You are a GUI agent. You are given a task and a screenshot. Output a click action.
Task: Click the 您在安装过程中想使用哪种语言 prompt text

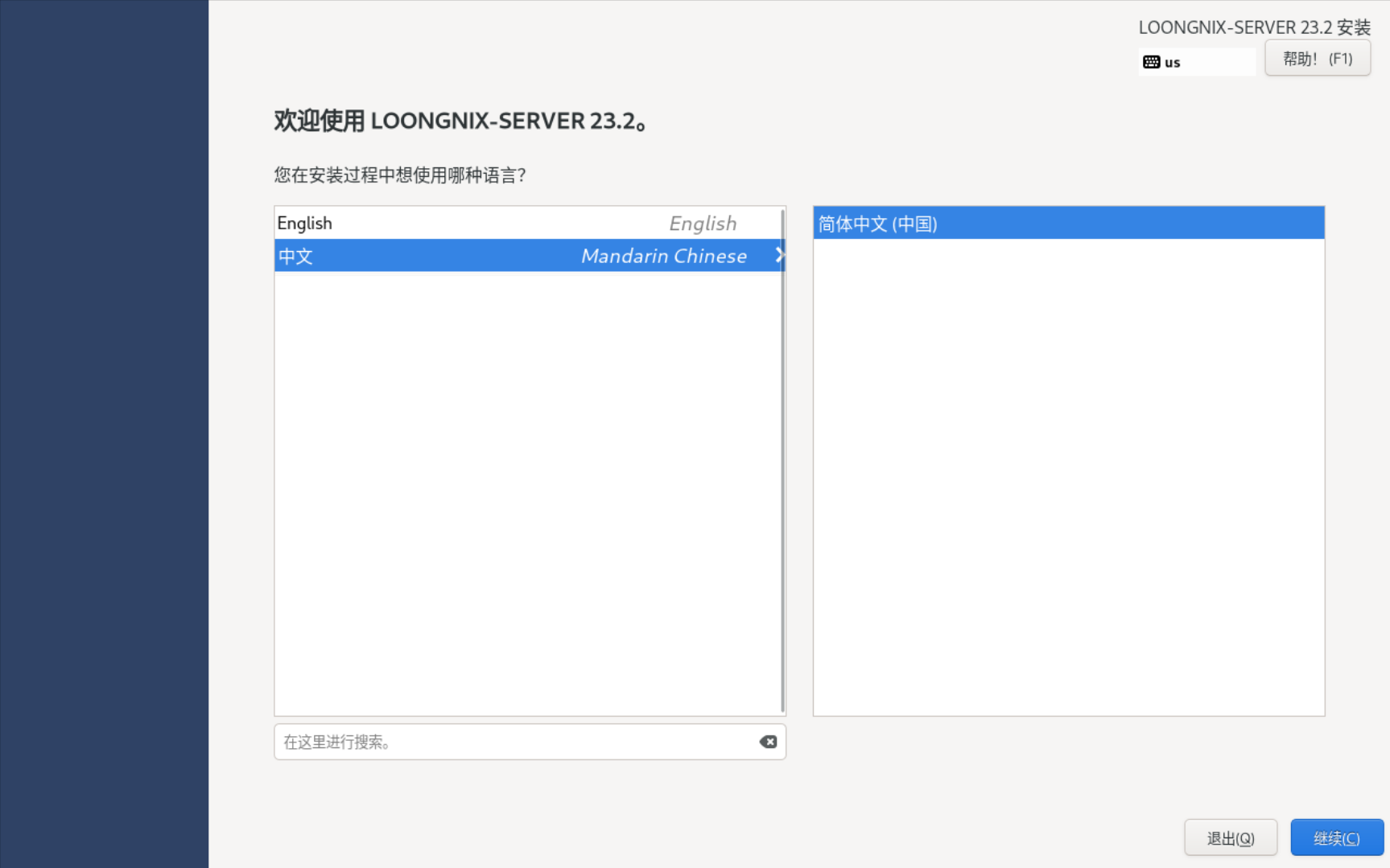399,175
